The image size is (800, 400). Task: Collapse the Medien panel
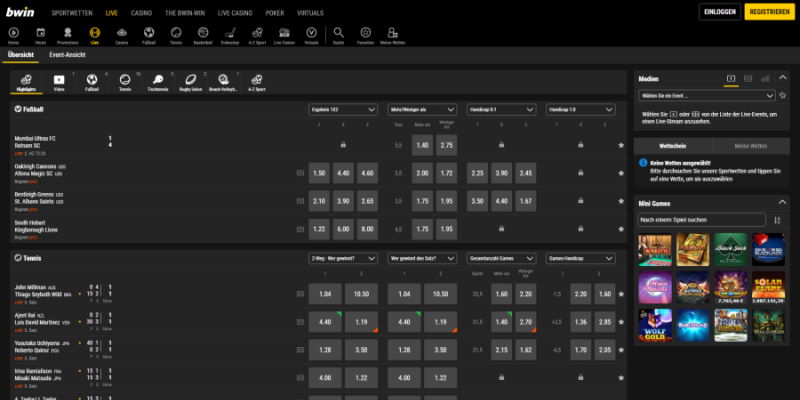pos(783,78)
